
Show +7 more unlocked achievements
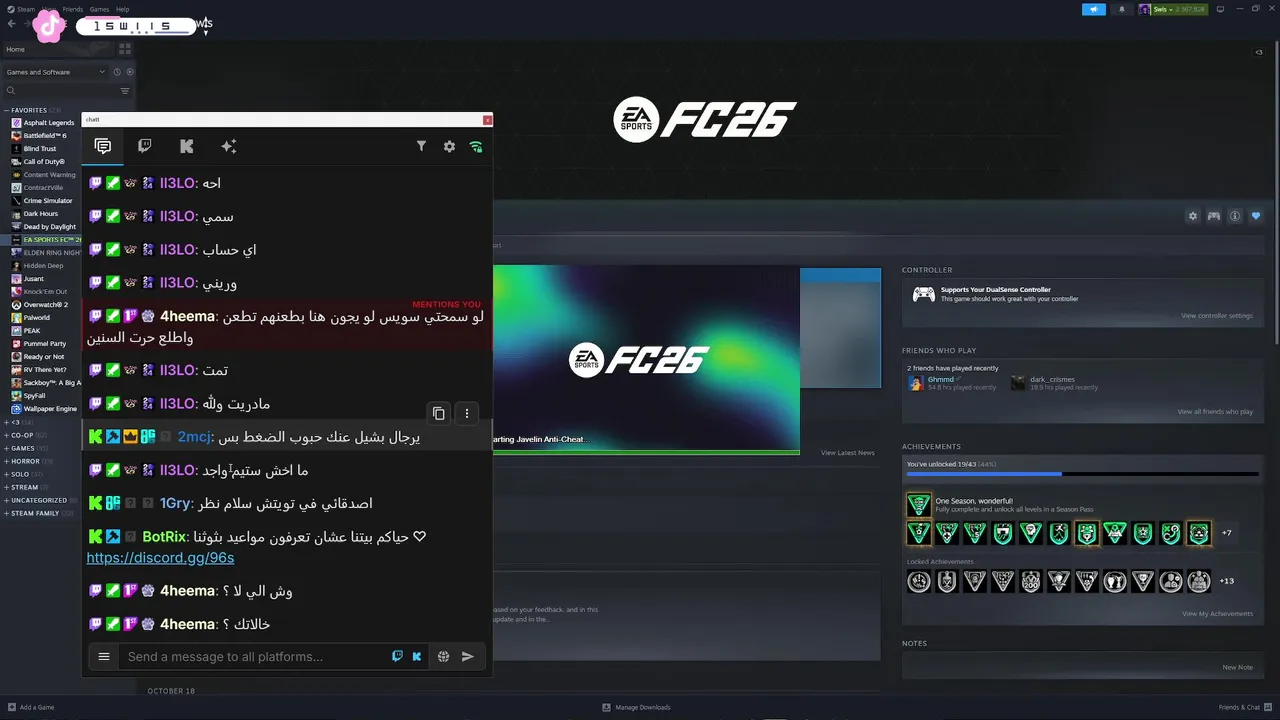1227,533
